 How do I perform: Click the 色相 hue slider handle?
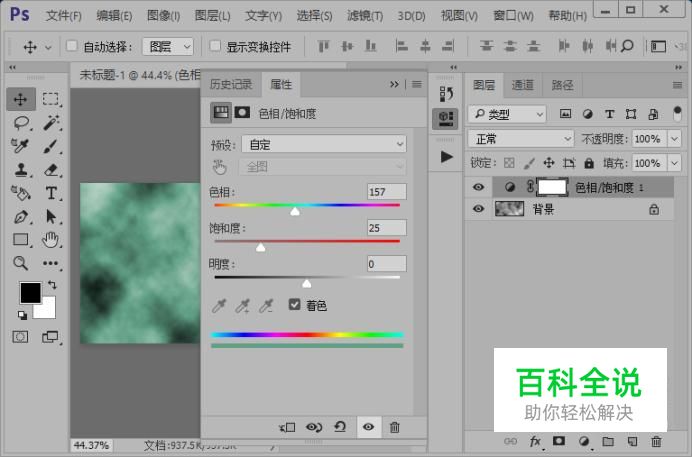click(x=295, y=212)
